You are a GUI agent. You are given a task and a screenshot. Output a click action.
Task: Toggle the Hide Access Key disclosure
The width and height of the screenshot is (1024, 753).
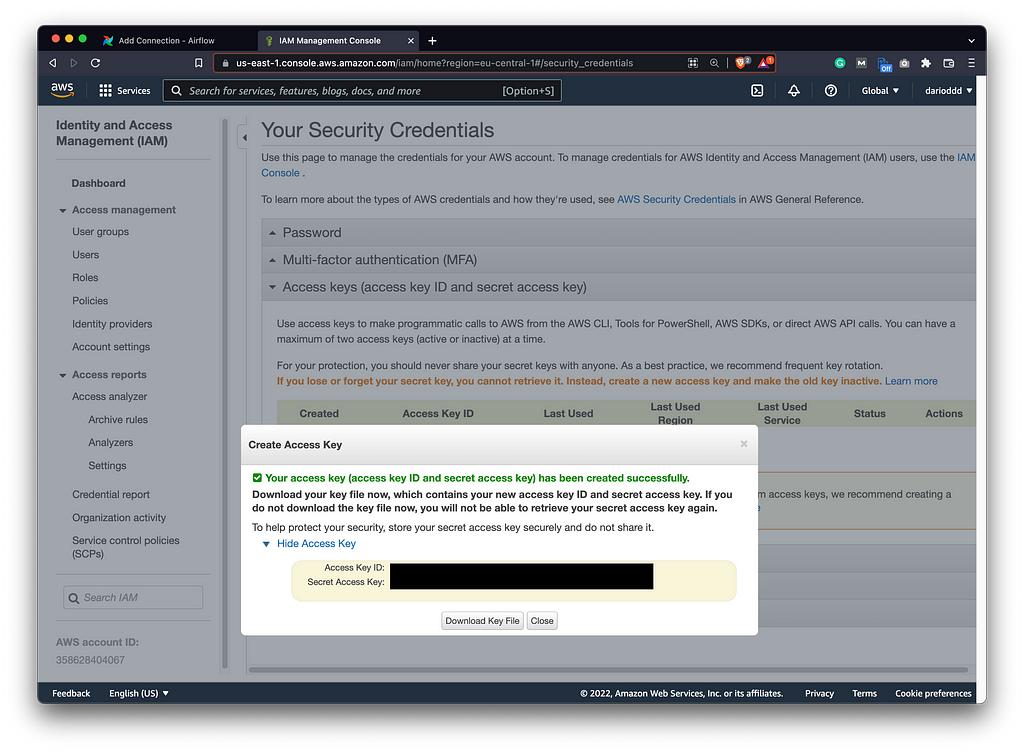click(309, 543)
